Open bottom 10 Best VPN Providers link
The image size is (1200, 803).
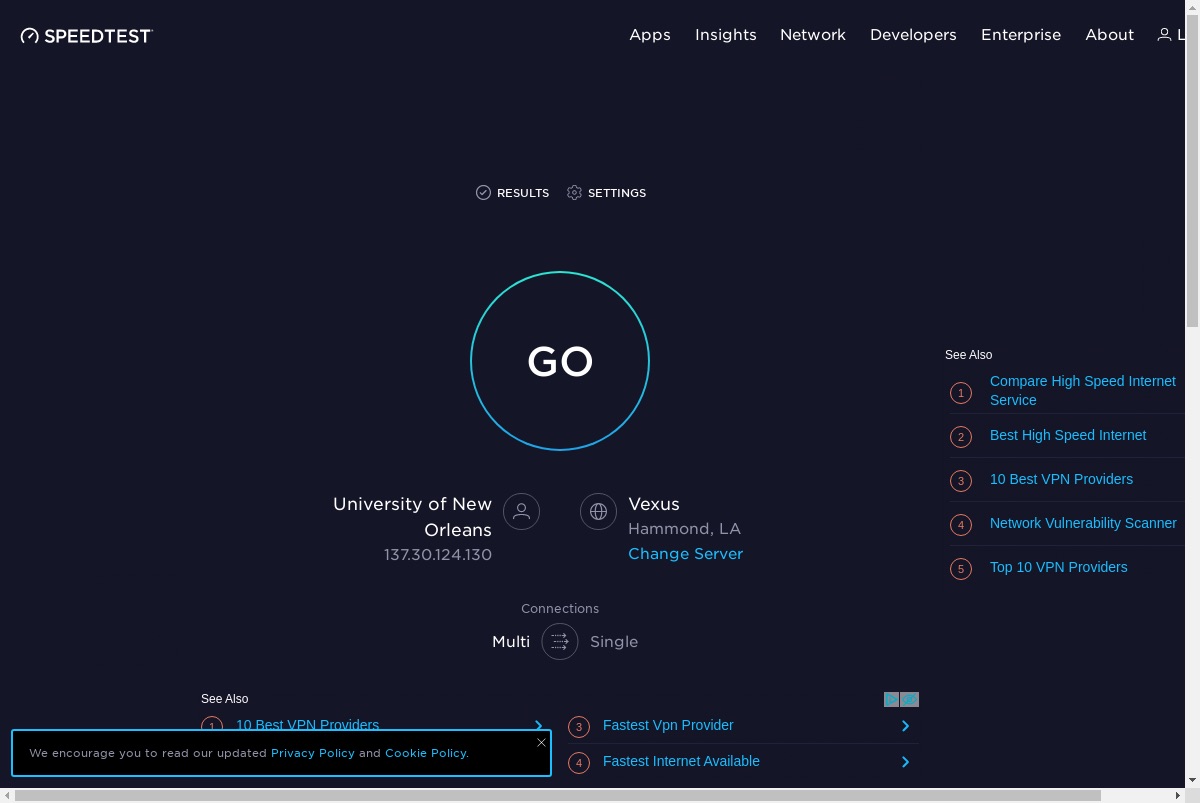point(307,724)
